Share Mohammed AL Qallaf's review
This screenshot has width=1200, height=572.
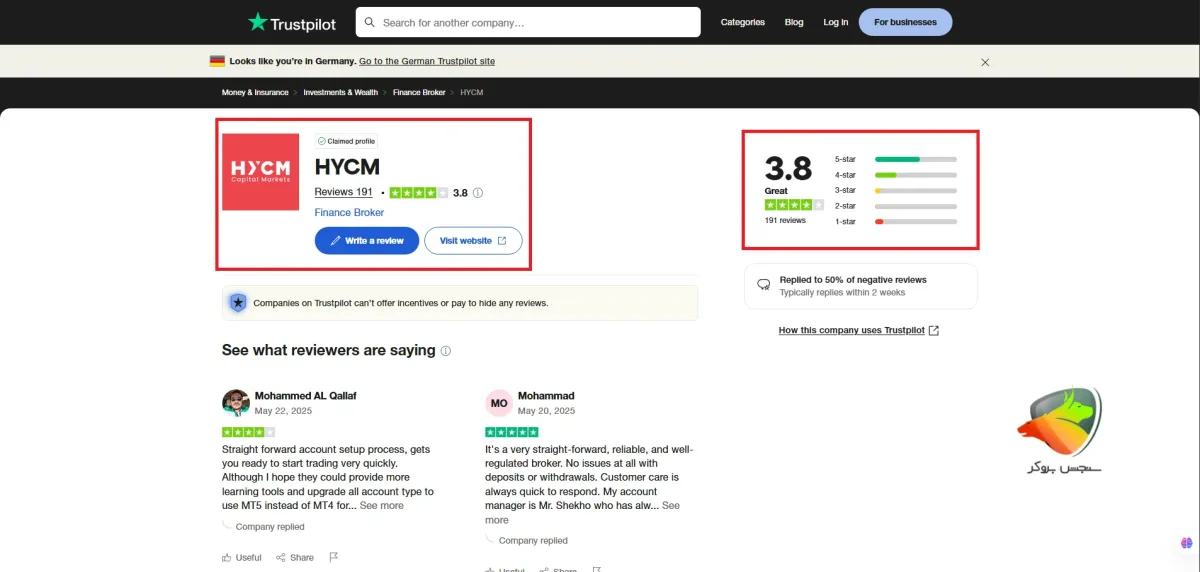click(295, 557)
